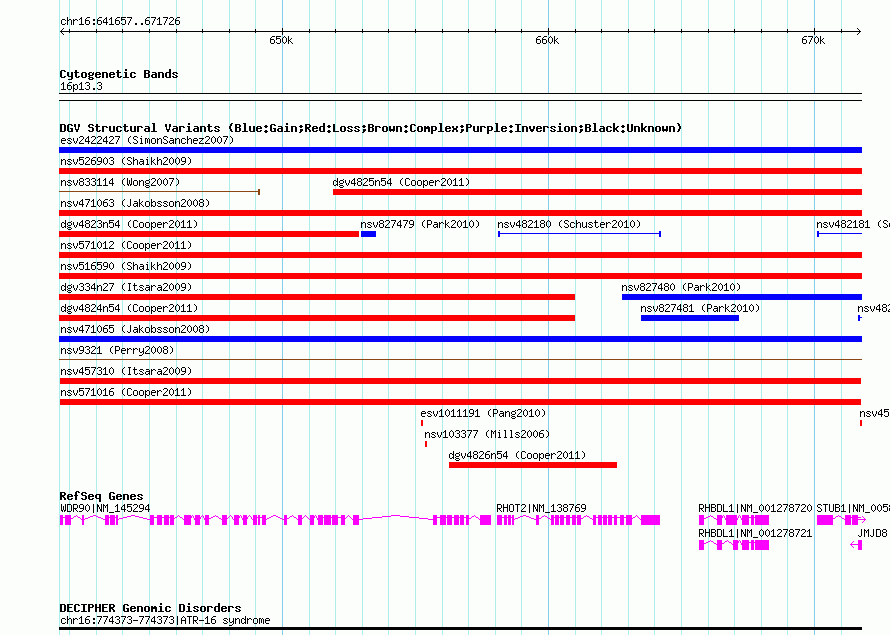Viewport: 890px width, 635px height.
Task: Select the nsv471063 (Jakobsson2008) variant label
Action: click(135, 203)
